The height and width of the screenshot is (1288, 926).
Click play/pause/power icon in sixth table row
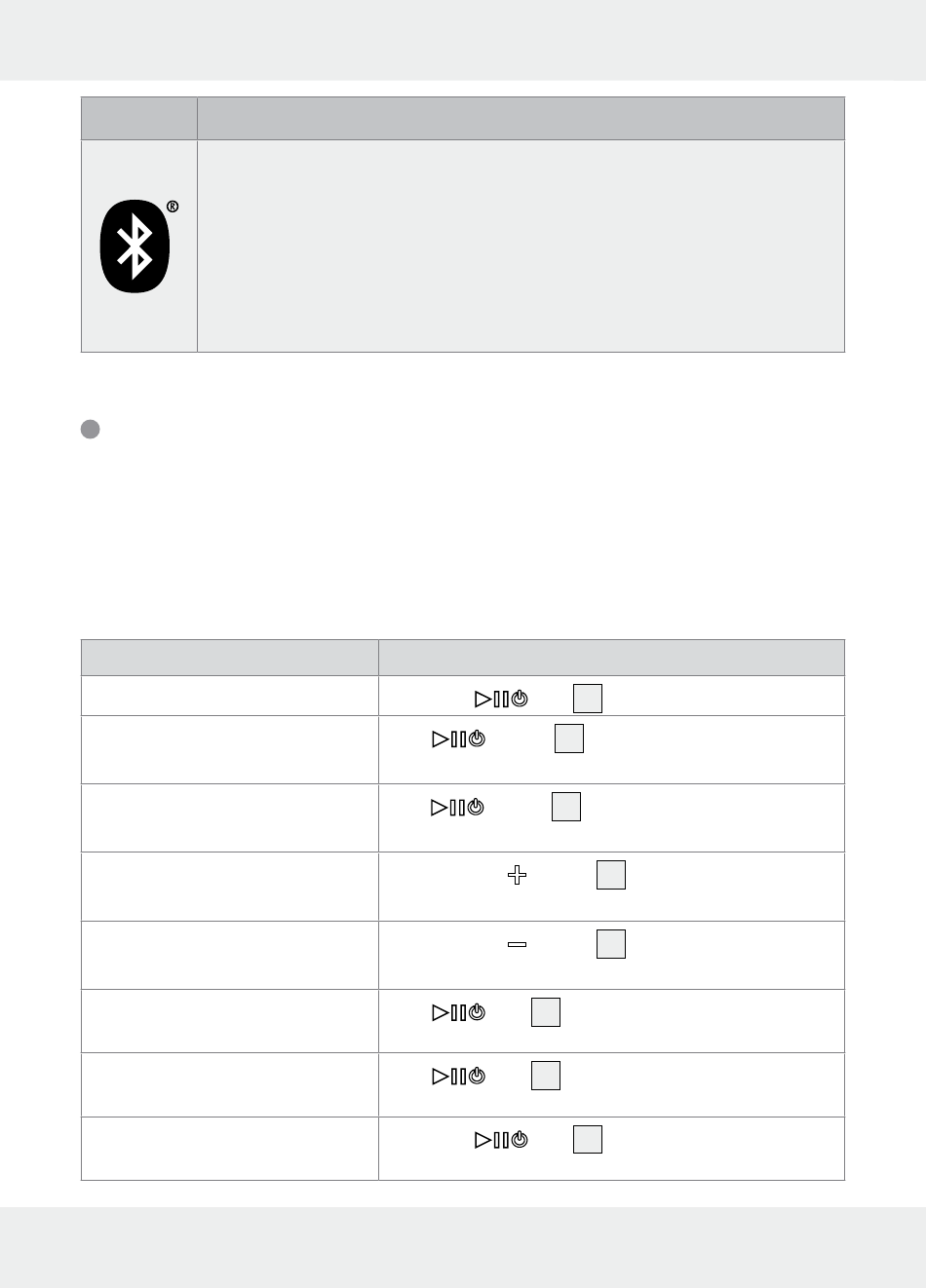pyautogui.click(x=458, y=1013)
